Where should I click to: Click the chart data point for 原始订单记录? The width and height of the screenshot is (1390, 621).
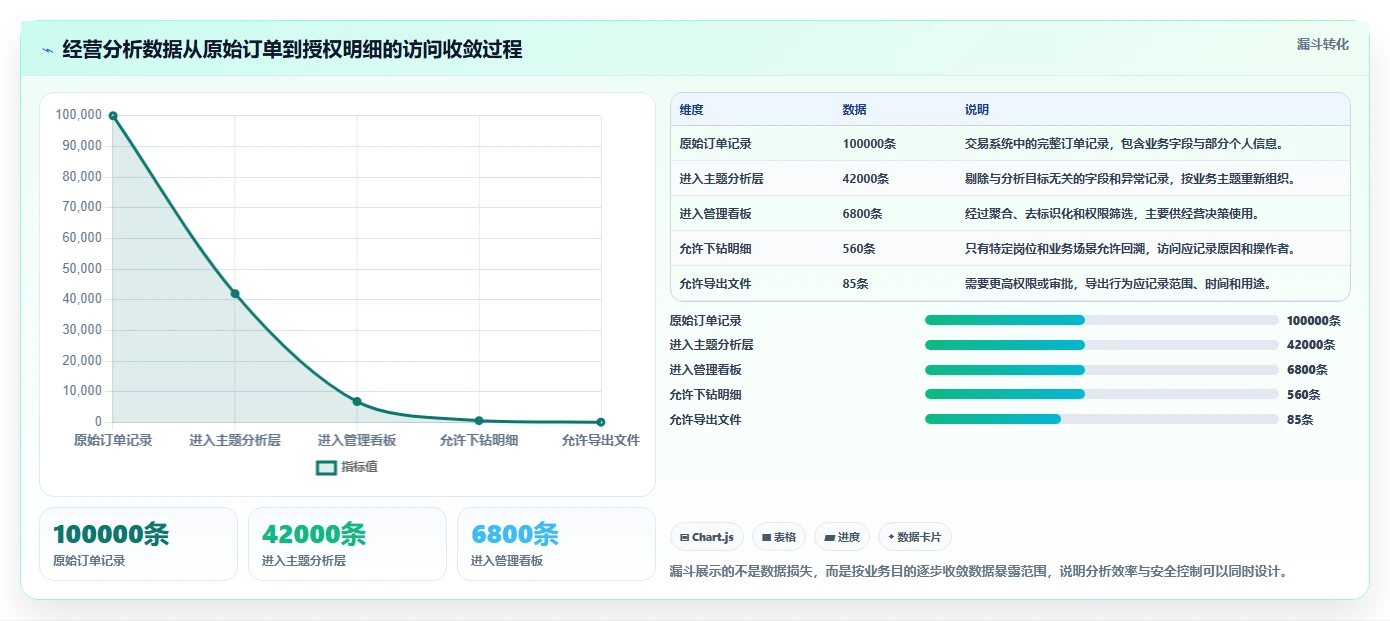tap(113, 116)
